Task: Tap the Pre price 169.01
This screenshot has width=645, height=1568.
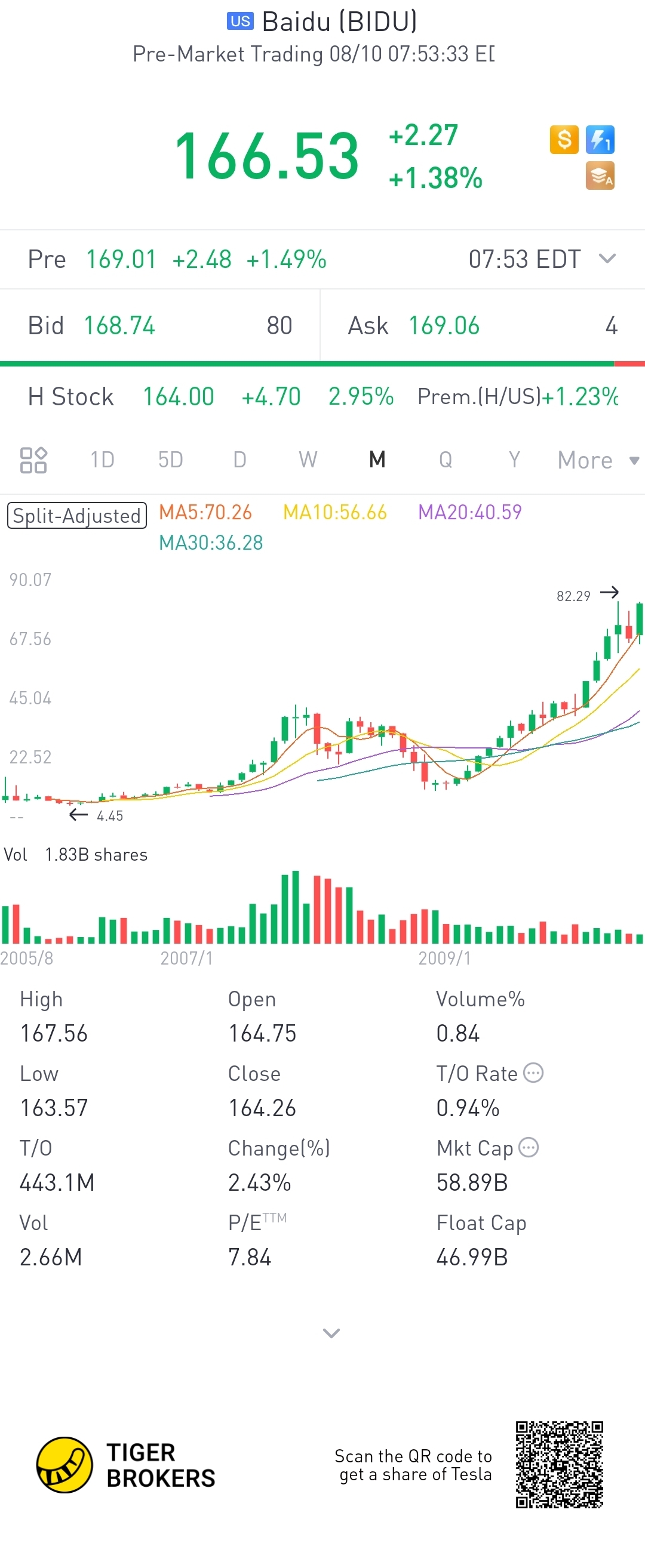Action: [121, 259]
